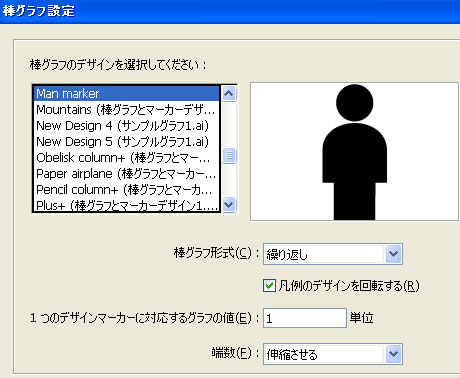Viewport: 460px width, 378px height.
Task: Select the Man marker design
Action: click(127, 94)
